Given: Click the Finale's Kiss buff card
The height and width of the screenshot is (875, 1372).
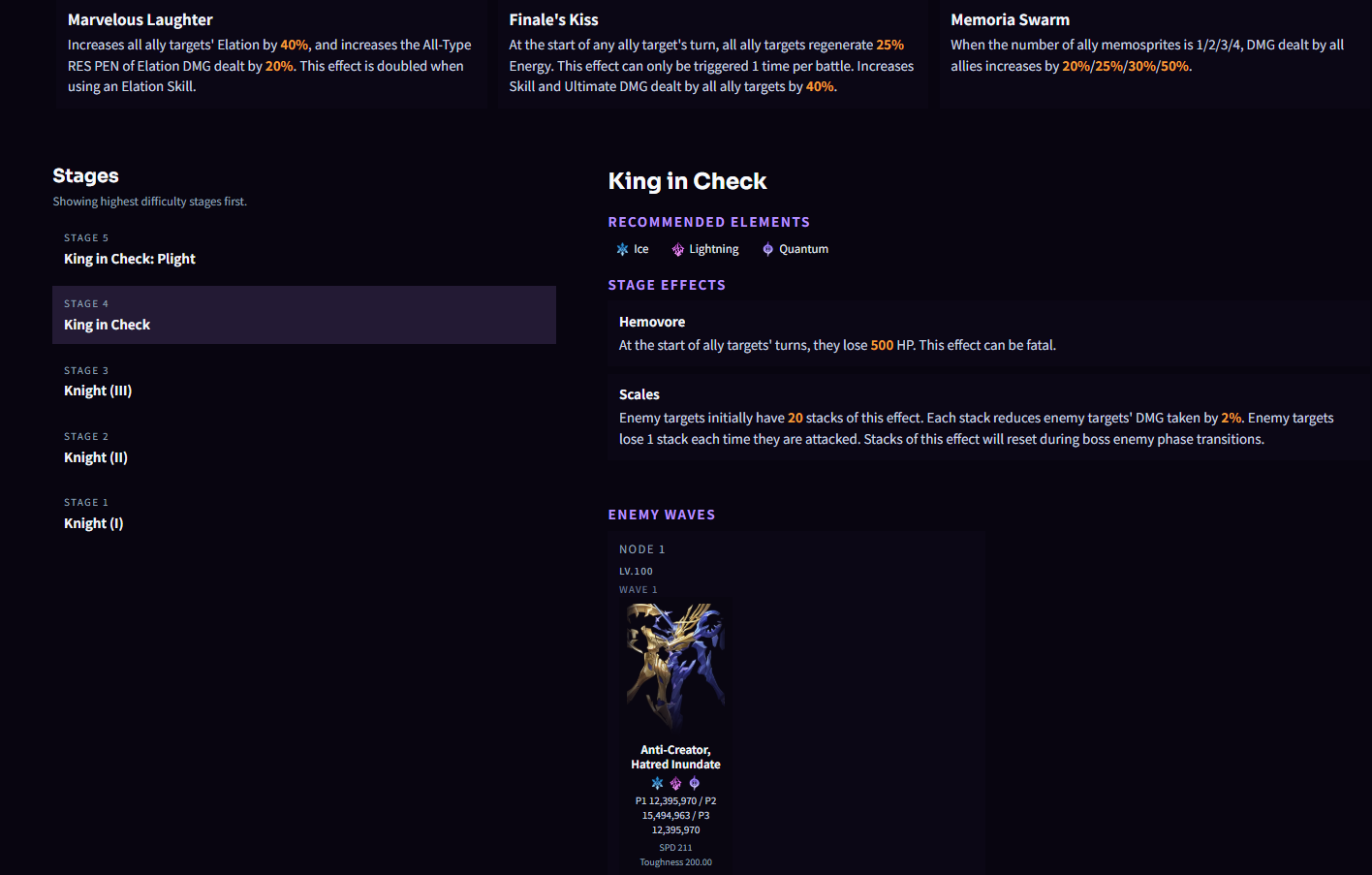Looking at the screenshot, I should pyautogui.click(x=713, y=52).
